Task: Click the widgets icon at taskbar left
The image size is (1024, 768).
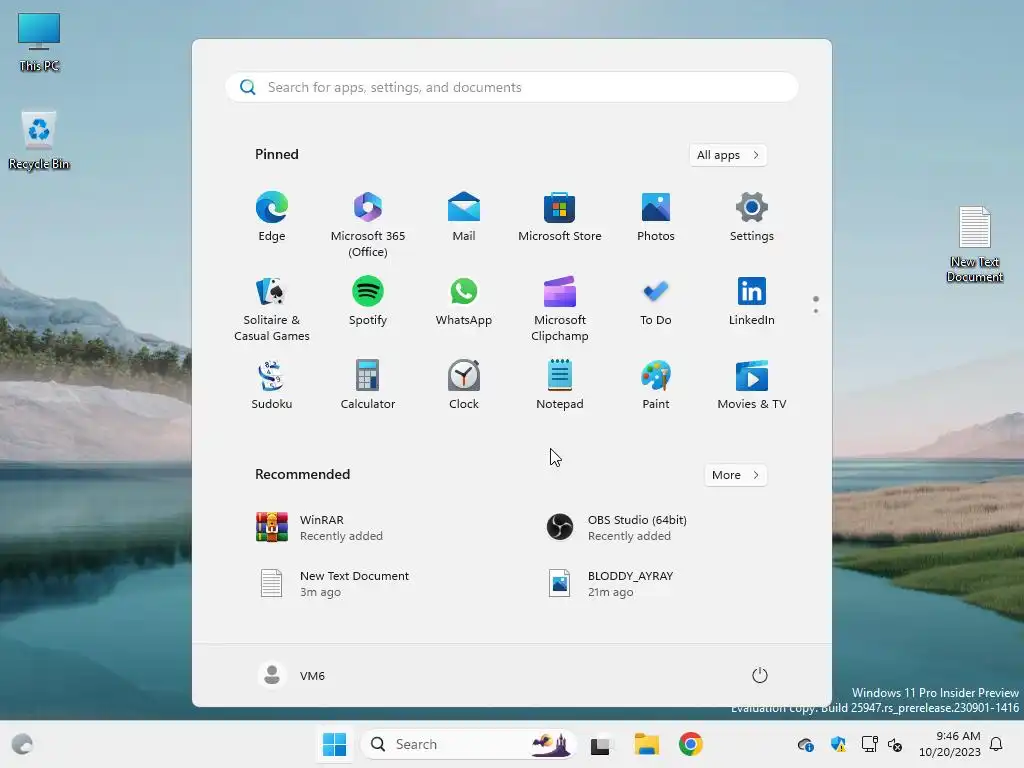Action: click(x=22, y=744)
